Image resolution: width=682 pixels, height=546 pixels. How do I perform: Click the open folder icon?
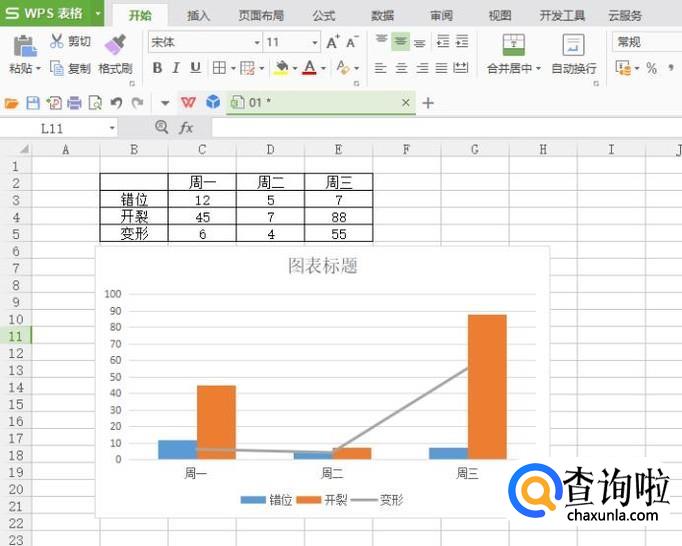[11, 103]
